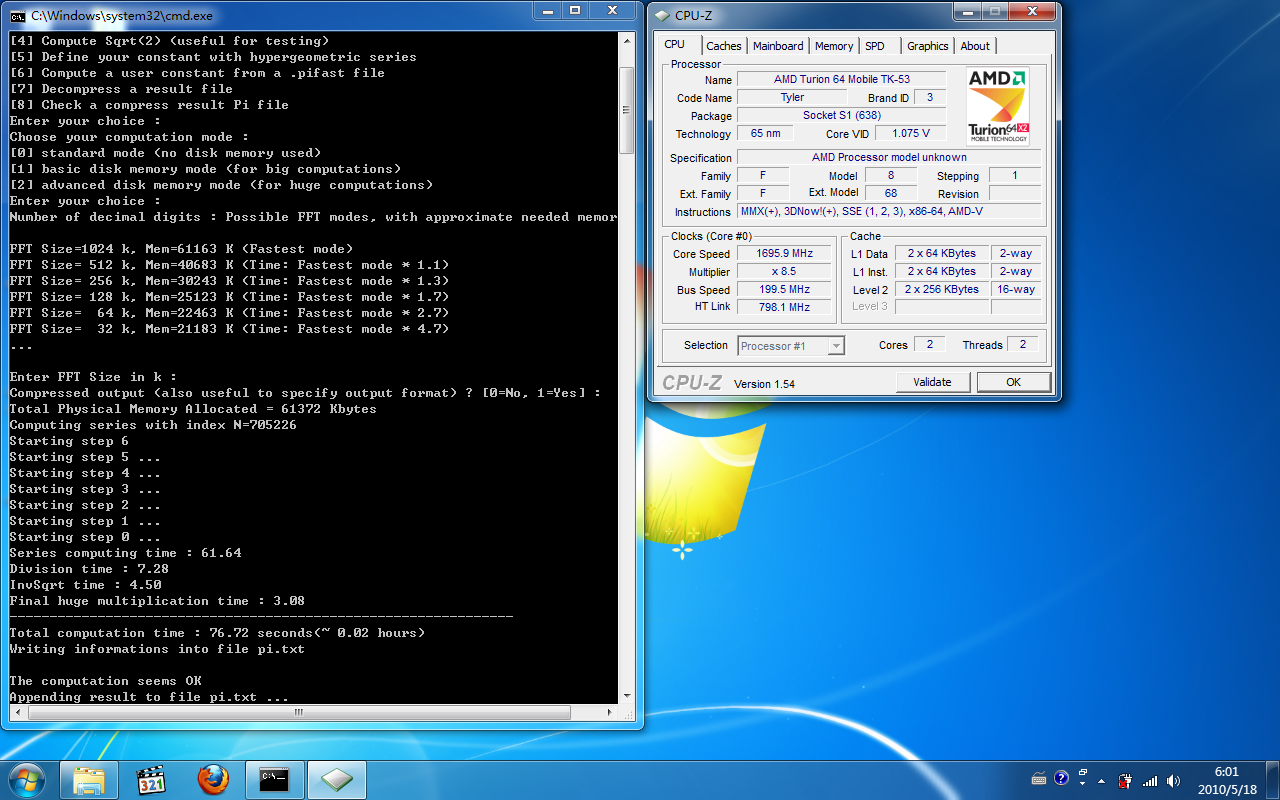The width and height of the screenshot is (1280, 800).
Task: Click the L1 Data value '2 x 64 KBytes'
Action: [942, 254]
